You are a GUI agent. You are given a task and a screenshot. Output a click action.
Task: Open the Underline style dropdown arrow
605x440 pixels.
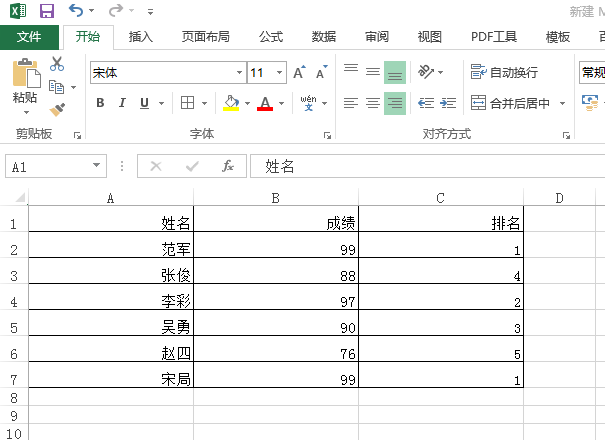click(x=162, y=103)
